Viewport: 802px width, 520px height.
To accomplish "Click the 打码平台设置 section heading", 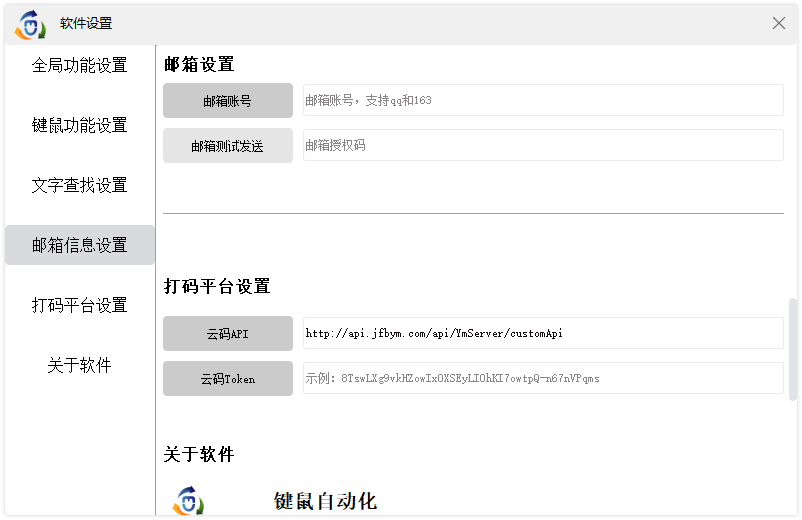I will pyautogui.click(x=217, y=286).
